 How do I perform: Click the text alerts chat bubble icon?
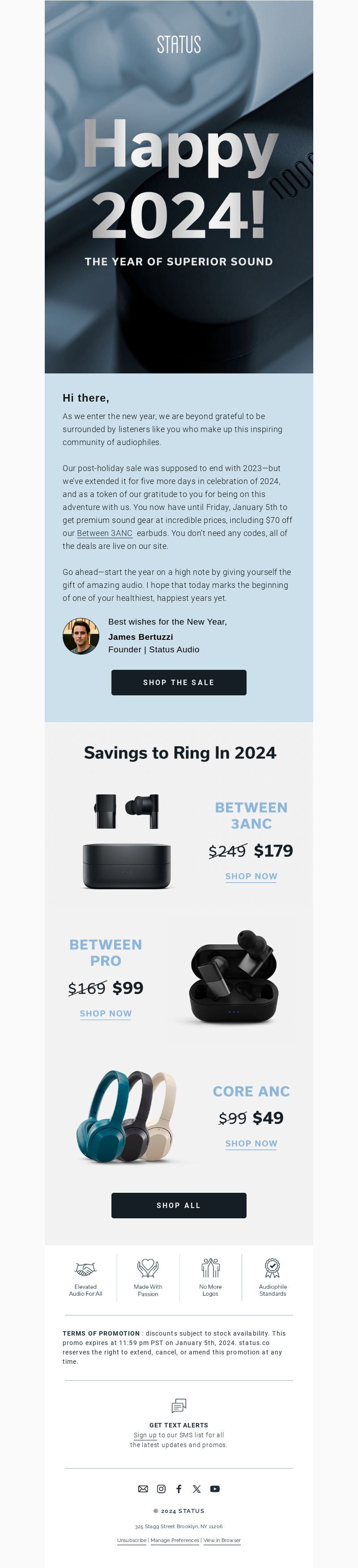[179, 1406]
